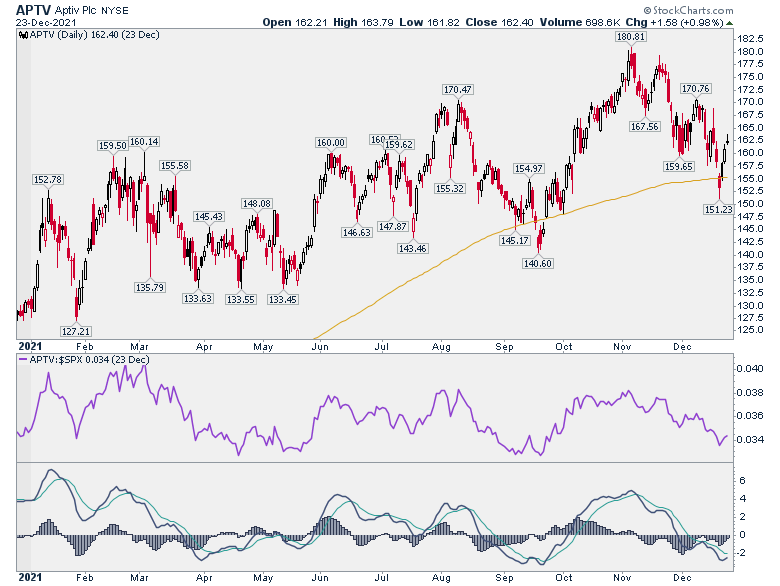
Task: Click the NYSE exchange label
Action: pos(115,10)
